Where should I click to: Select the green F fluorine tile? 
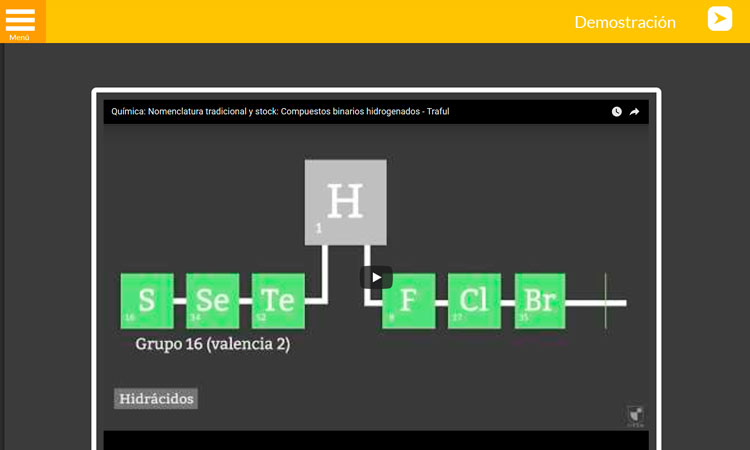408,301
